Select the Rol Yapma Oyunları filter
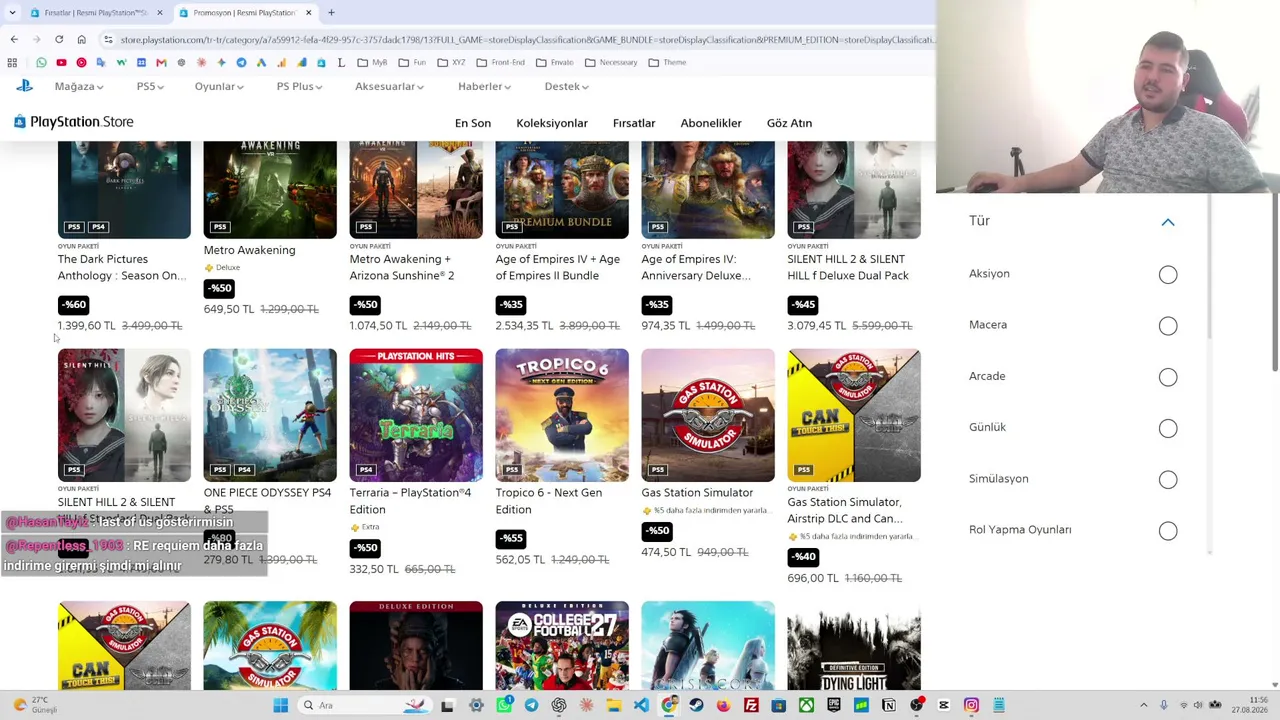The height and width of the screenshot is (720, 1280). [x=1168, y=531]
